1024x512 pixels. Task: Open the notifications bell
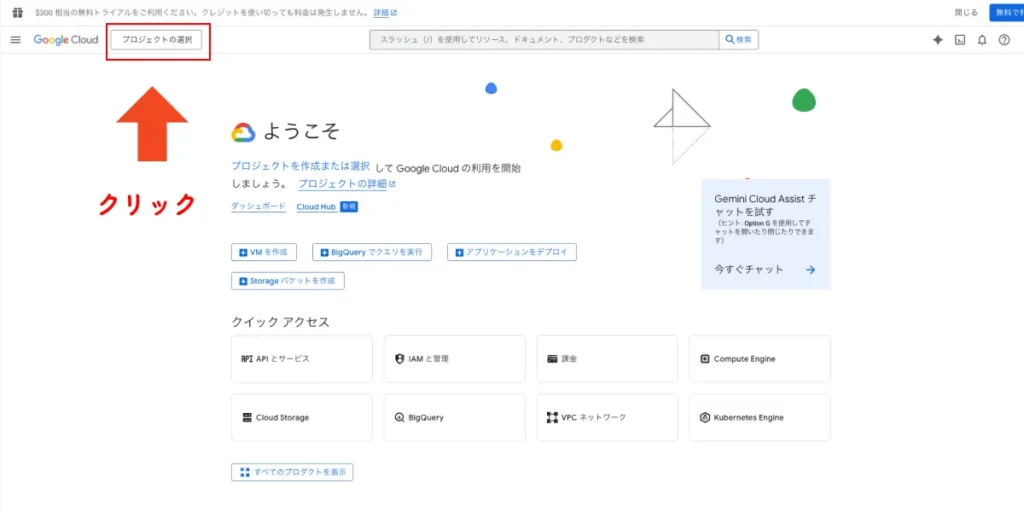[x=982, y=40]
